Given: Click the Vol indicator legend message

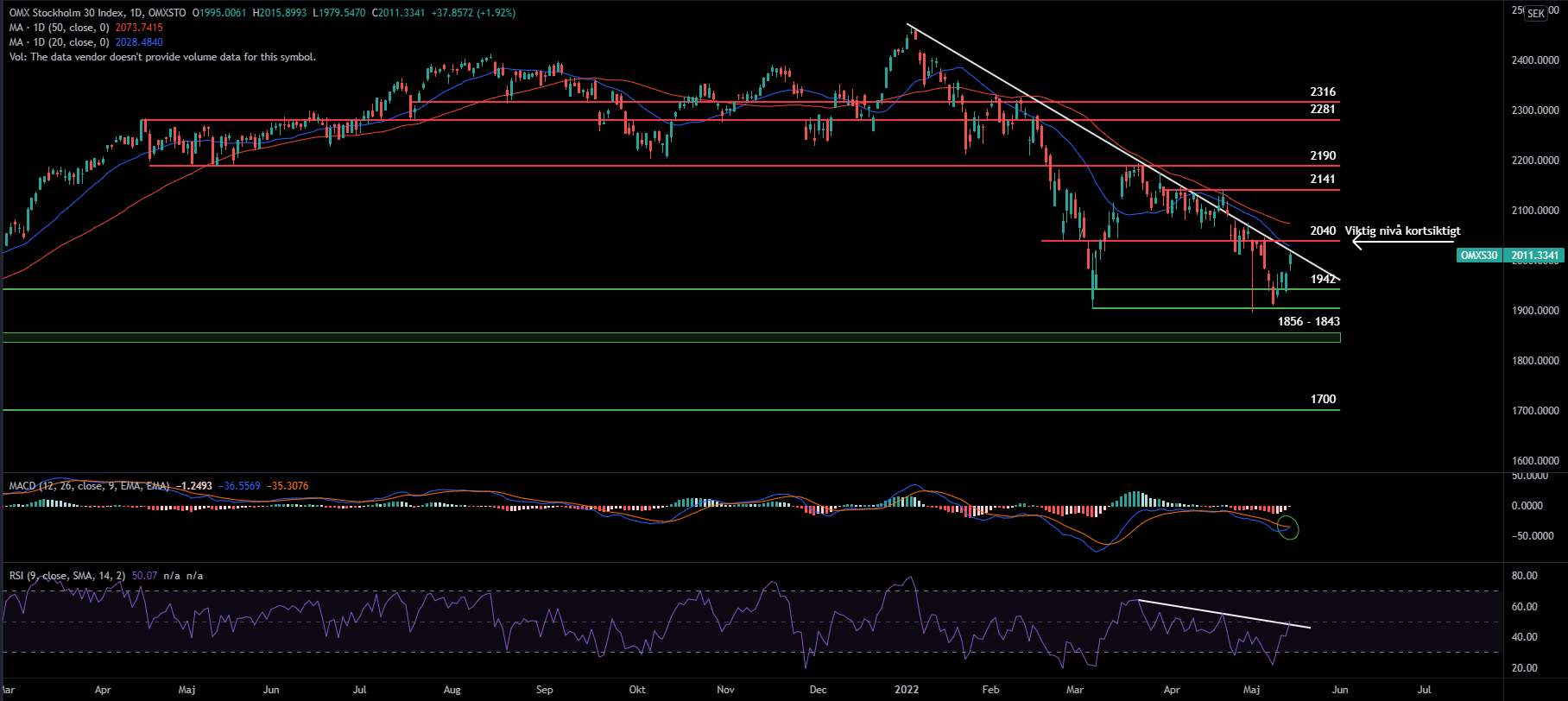Looking at the screenshot, I should point(162,57).
